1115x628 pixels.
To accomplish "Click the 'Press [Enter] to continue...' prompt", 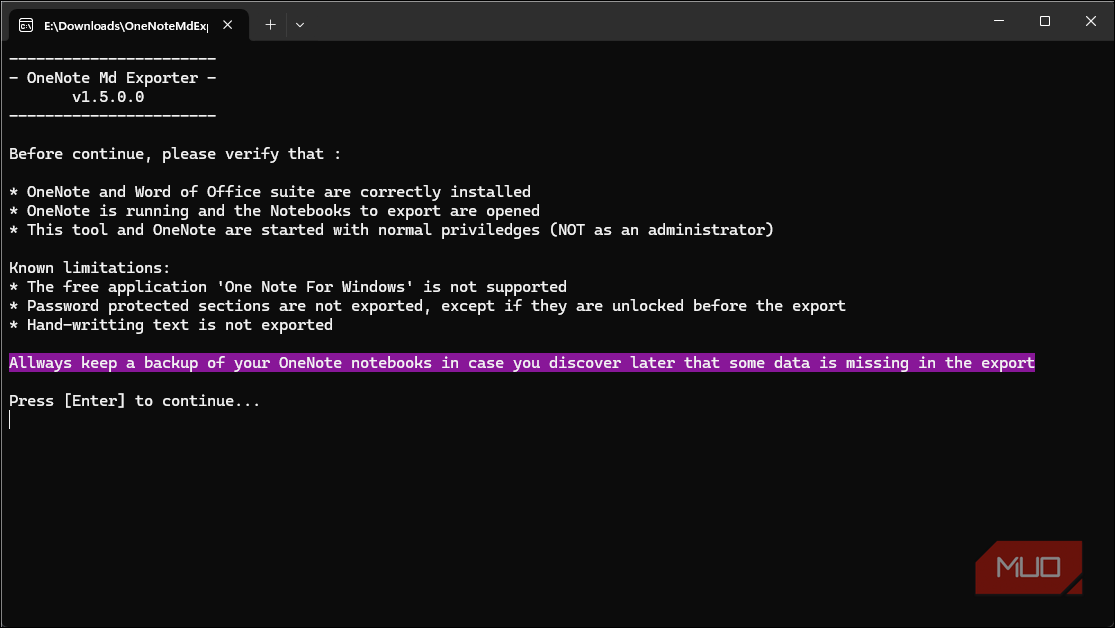I will point(134,401).
